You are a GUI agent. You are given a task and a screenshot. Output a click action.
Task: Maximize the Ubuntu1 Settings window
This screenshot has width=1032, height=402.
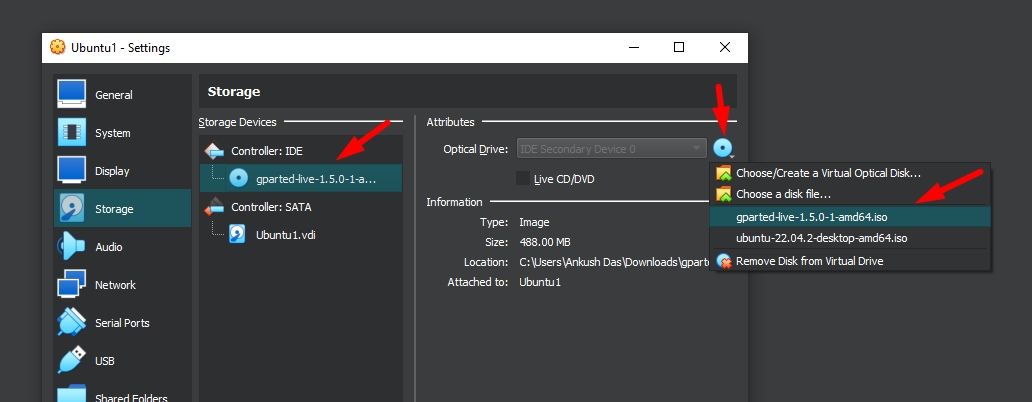(679, 47)
